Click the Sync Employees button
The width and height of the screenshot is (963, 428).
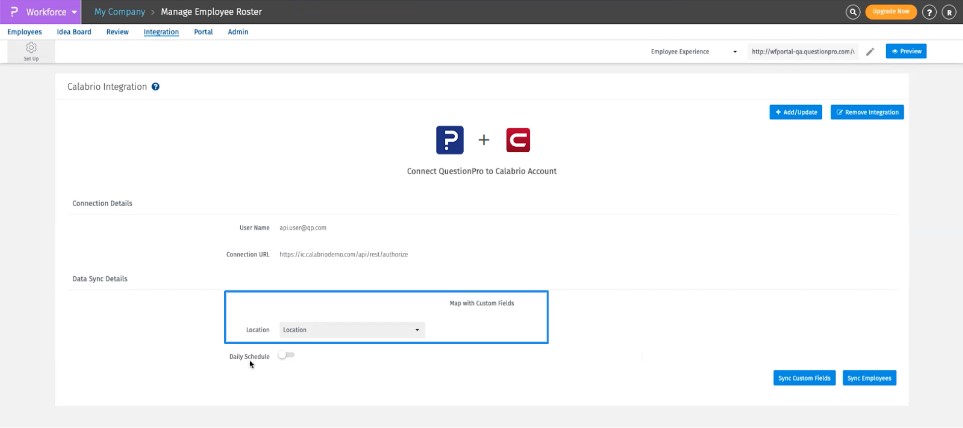coord(869,378)
